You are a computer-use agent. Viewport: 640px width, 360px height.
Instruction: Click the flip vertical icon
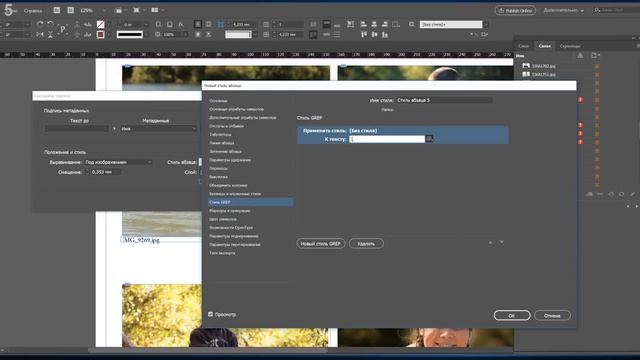pyautogui.click(x=50, y=35)
